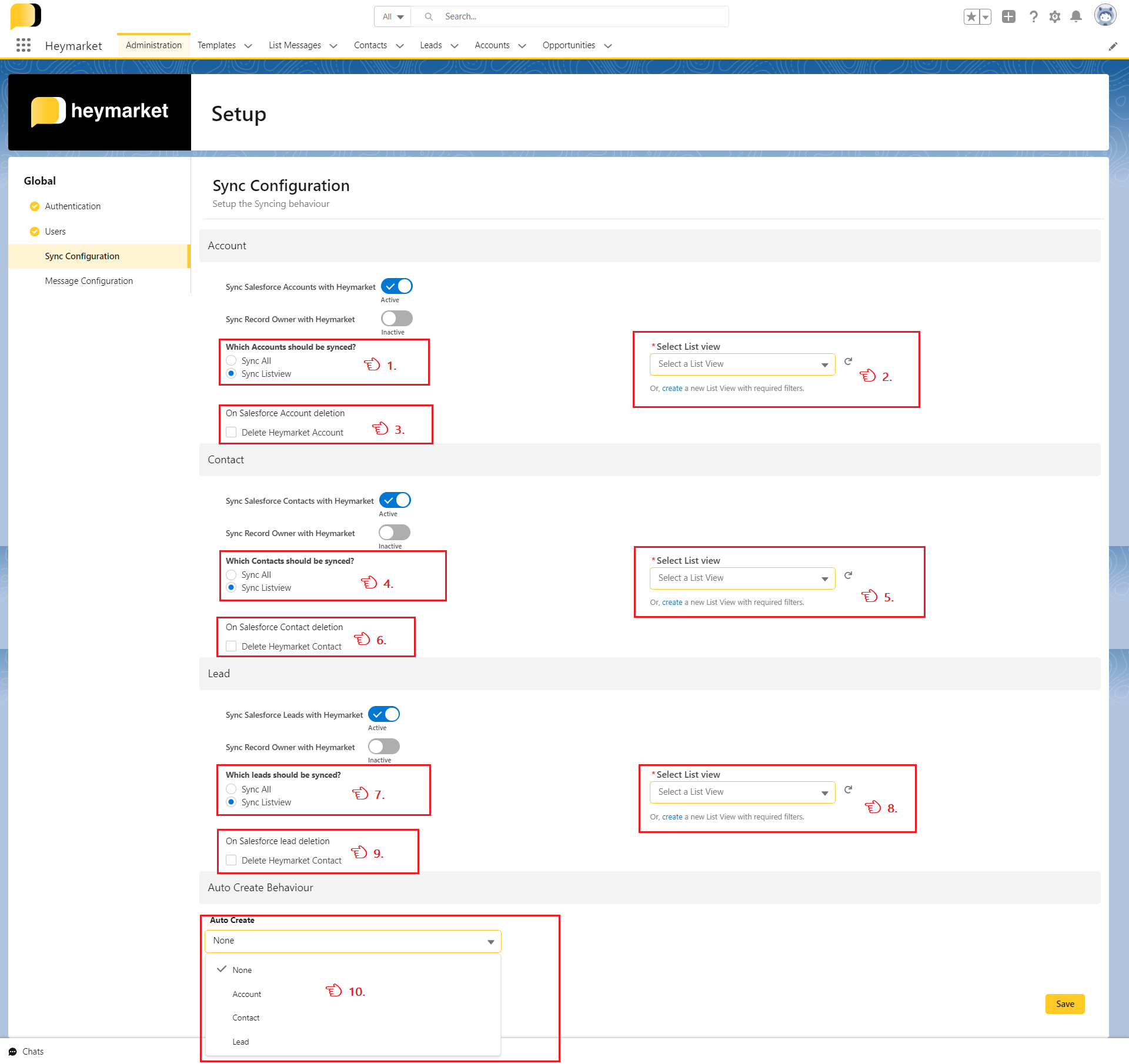
Task: Open the notifications bell icon
Action: point(1076,16)
